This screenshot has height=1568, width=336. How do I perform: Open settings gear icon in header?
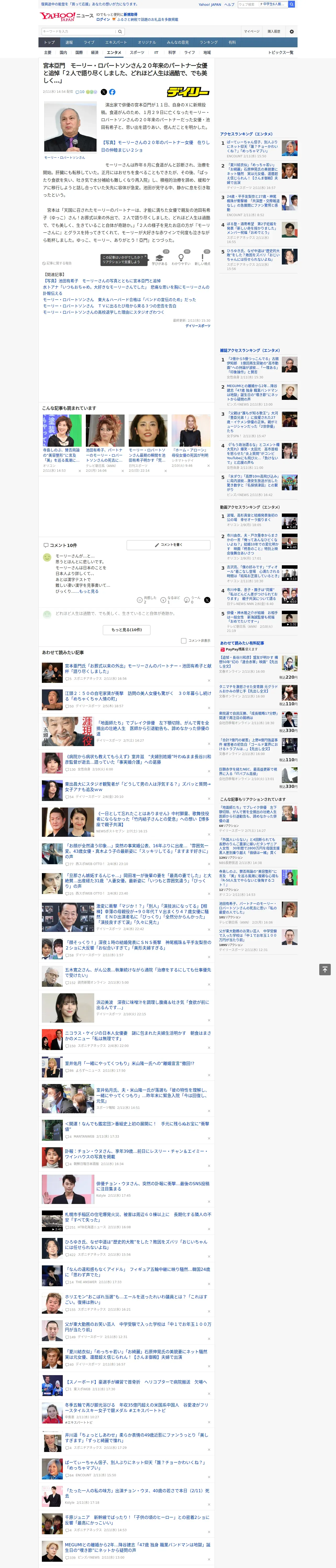[x=292, y=32]
